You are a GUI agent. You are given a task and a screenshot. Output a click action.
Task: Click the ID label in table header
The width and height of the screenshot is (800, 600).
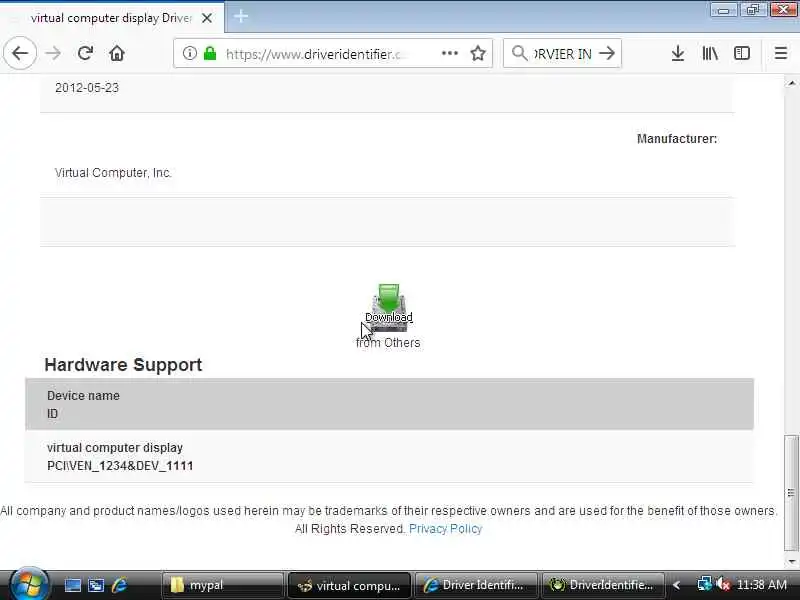pos(53,414)
